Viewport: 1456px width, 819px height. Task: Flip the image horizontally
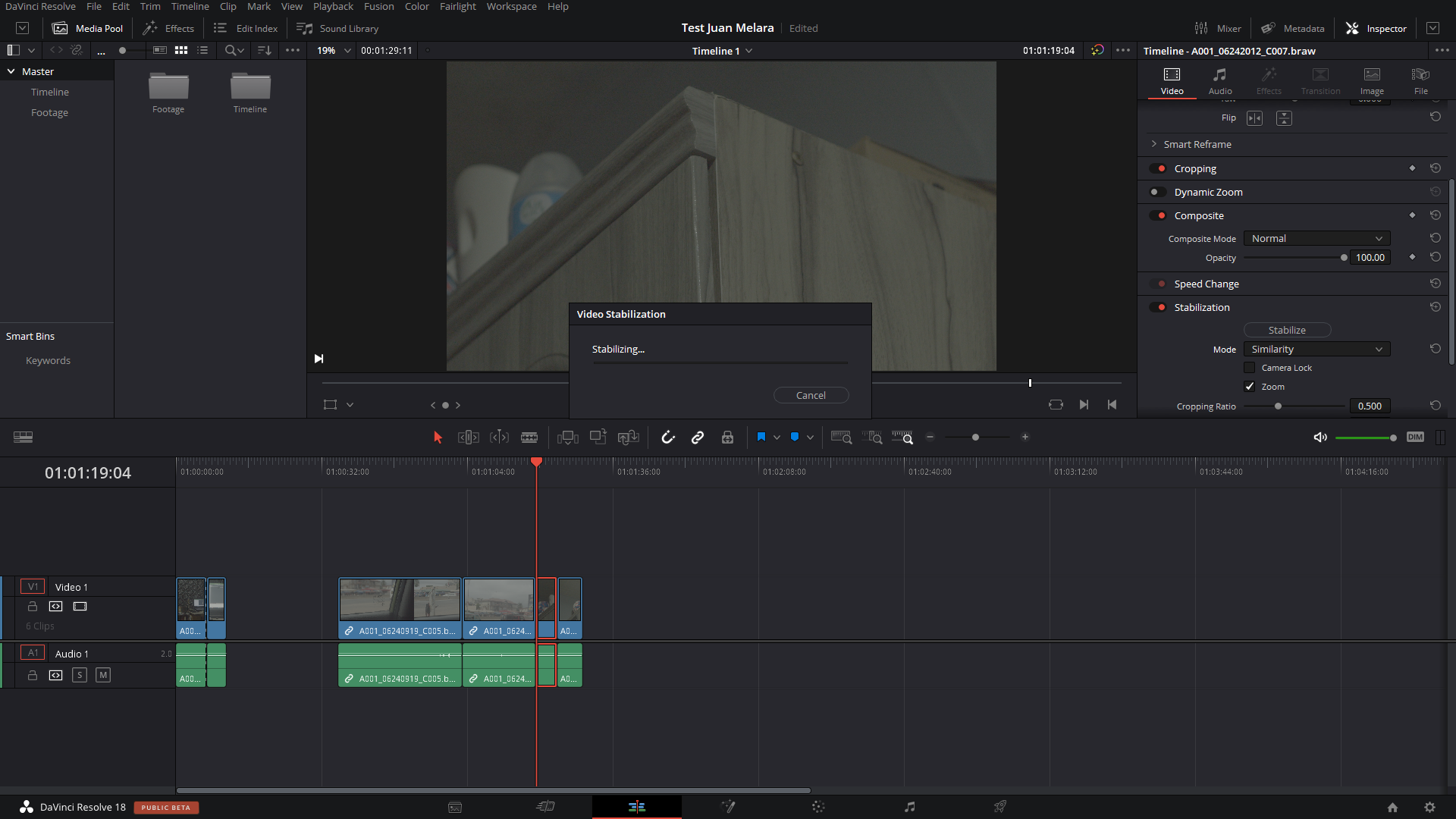pos(1255,118)
